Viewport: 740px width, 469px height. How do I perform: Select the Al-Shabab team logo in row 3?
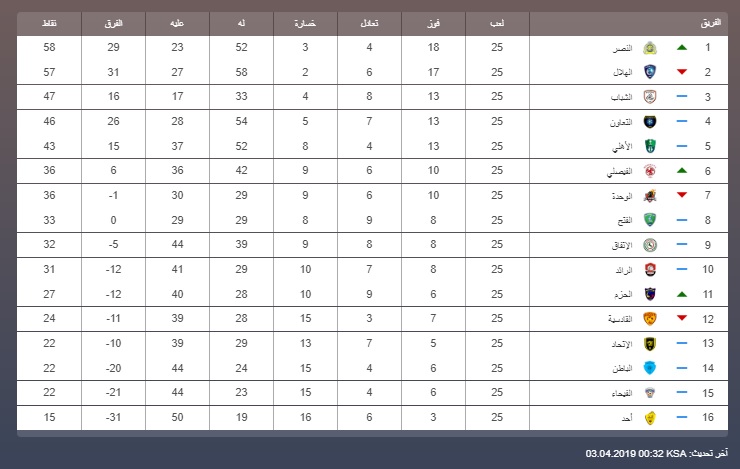tap(650, 97)
